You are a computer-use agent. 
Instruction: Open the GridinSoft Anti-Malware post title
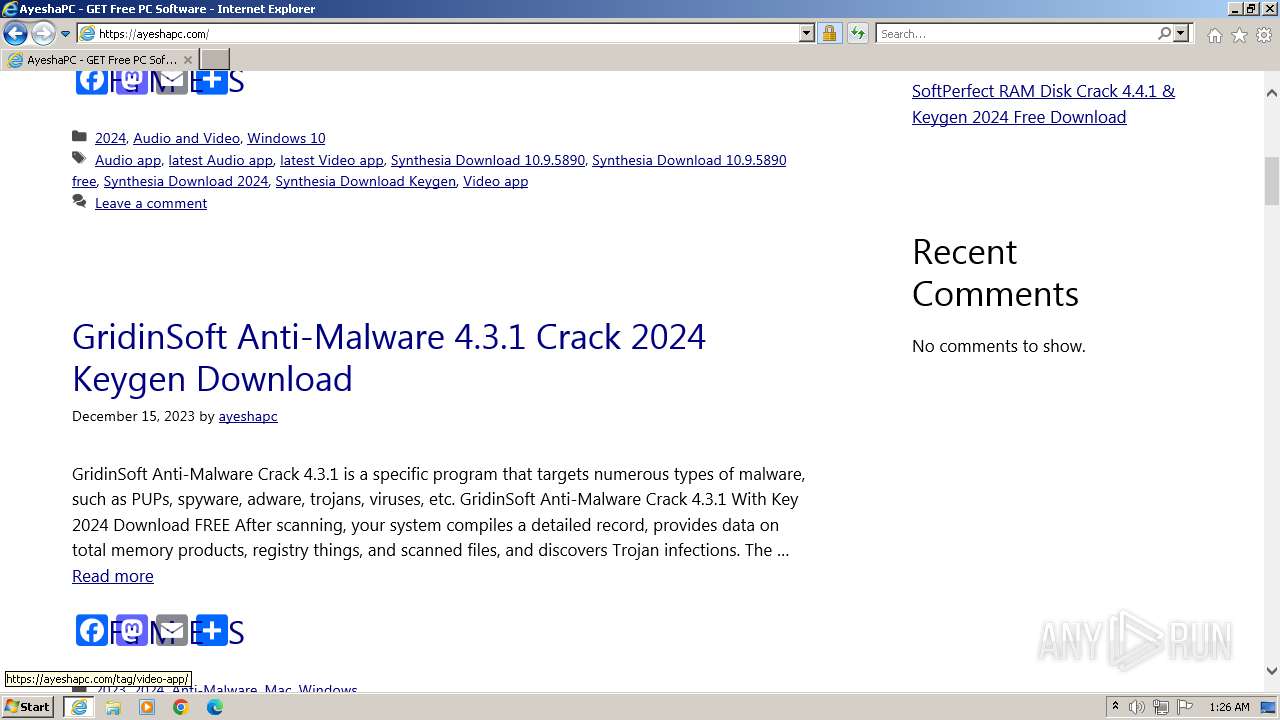pos(389,358)
